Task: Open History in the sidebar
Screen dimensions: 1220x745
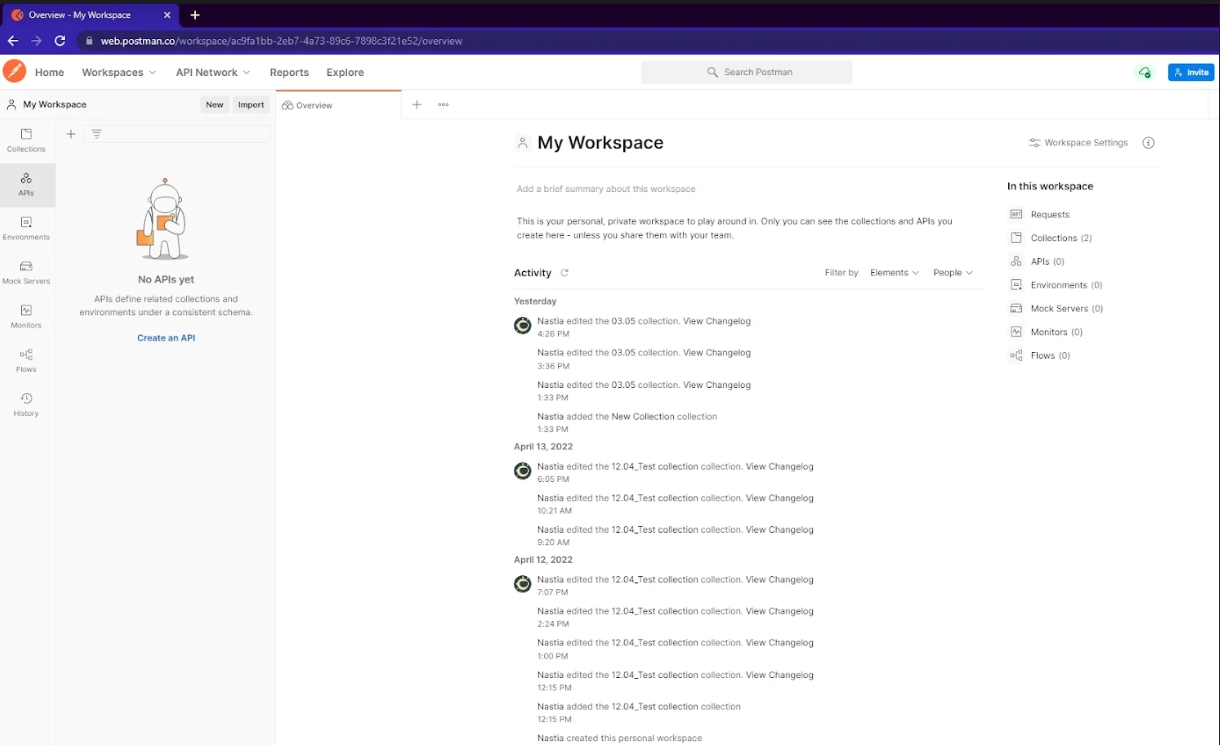Action: click(26, 404)
